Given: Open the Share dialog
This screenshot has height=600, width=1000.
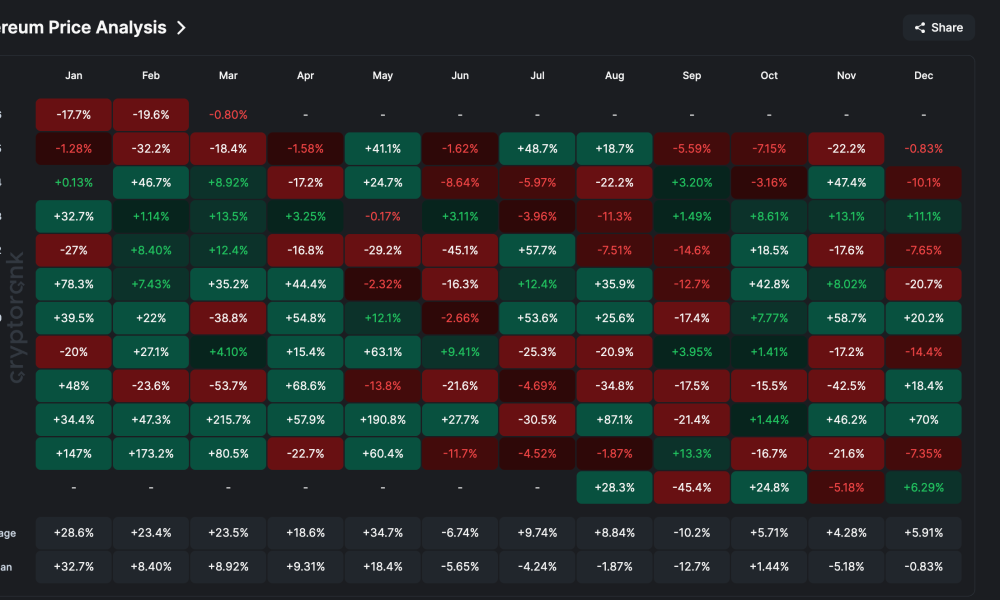Looking at the screenshot, I should pos(938,27).
